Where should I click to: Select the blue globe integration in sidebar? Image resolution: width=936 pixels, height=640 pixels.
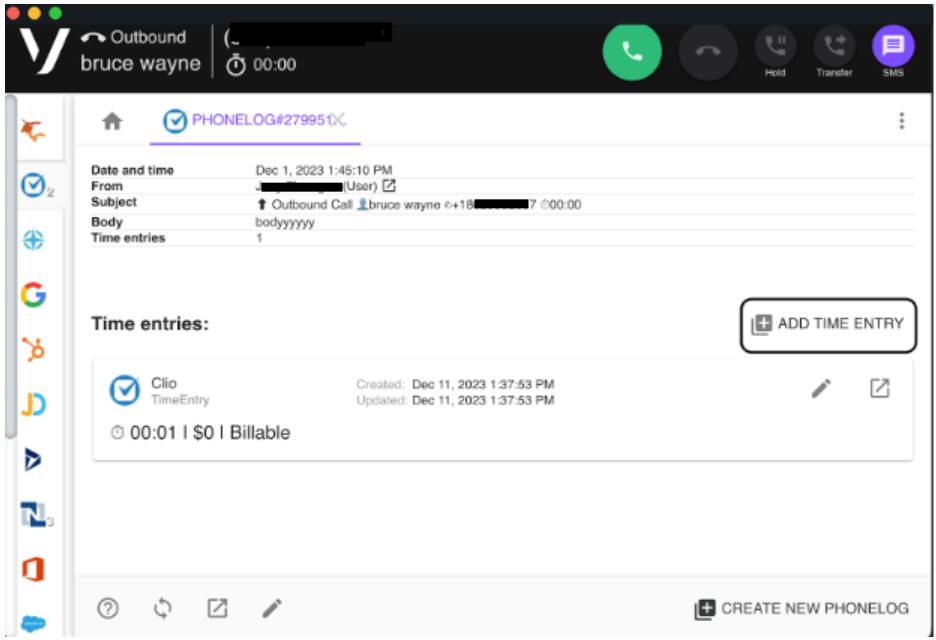tap(33, 240)
